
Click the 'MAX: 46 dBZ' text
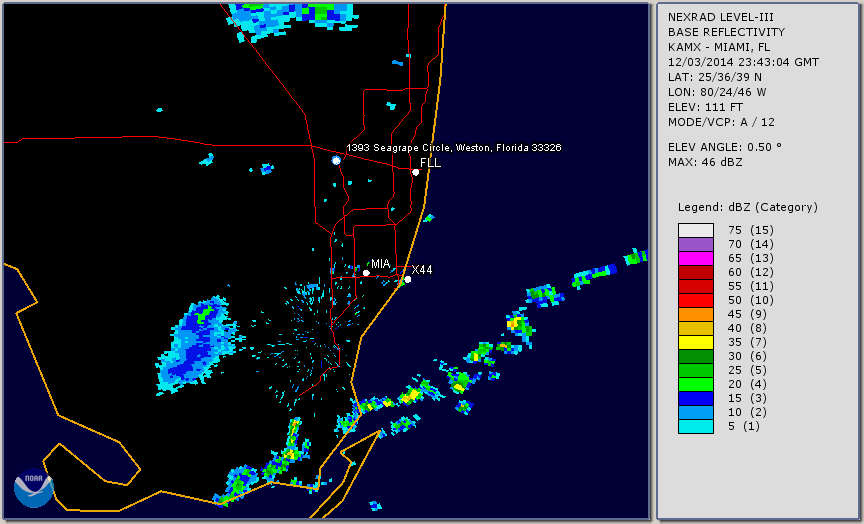click(x=705, y=162)
